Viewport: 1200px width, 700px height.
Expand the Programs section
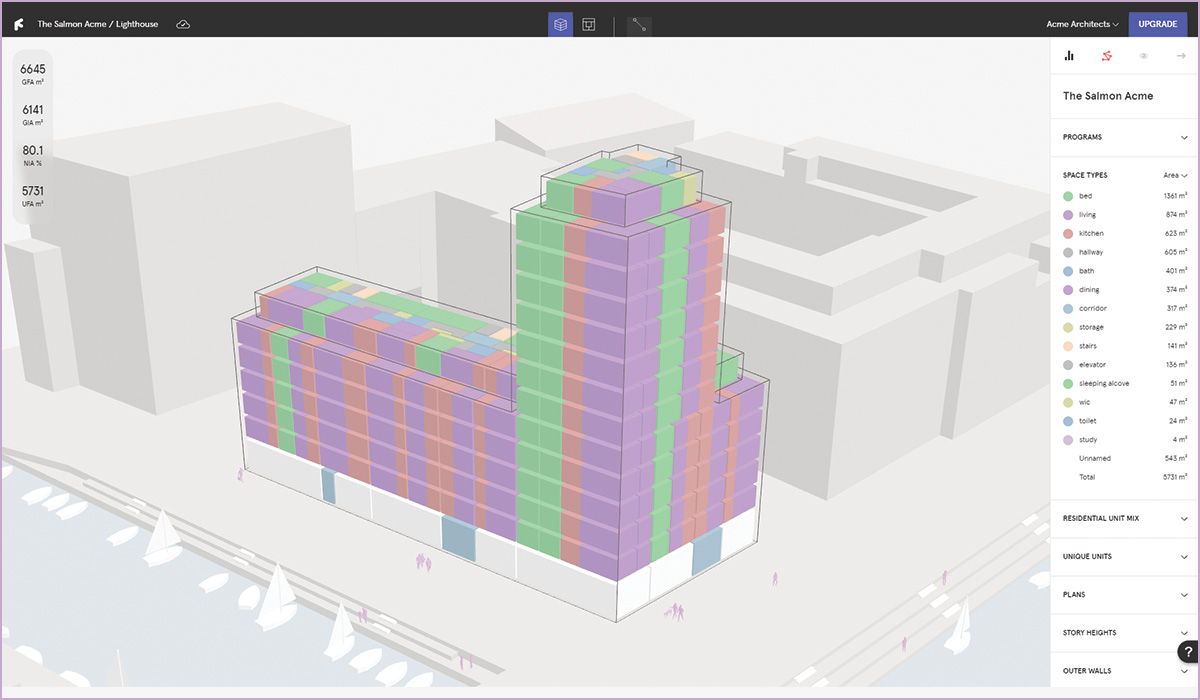[x=1124, y=137]
